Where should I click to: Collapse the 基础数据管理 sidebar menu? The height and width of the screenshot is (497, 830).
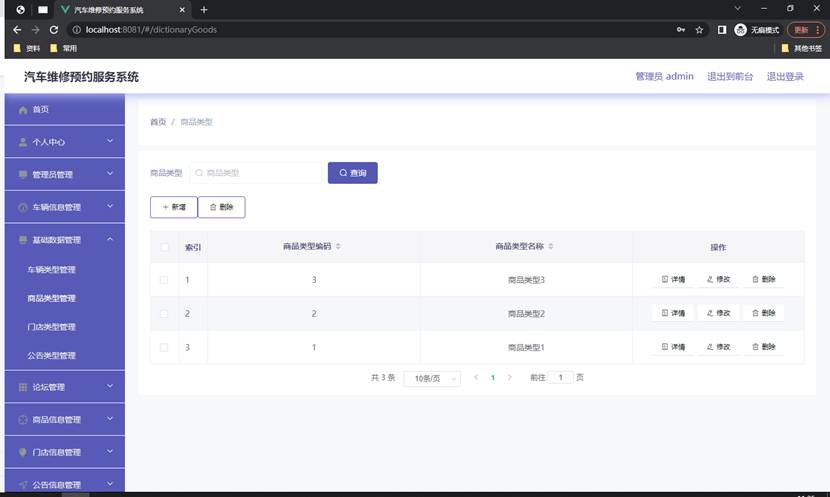coord(65,240)
